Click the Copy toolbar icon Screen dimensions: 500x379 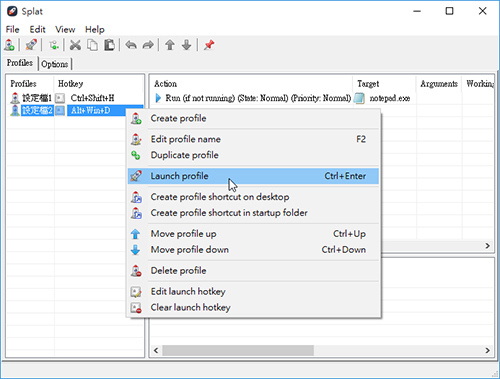pos(92,45)
